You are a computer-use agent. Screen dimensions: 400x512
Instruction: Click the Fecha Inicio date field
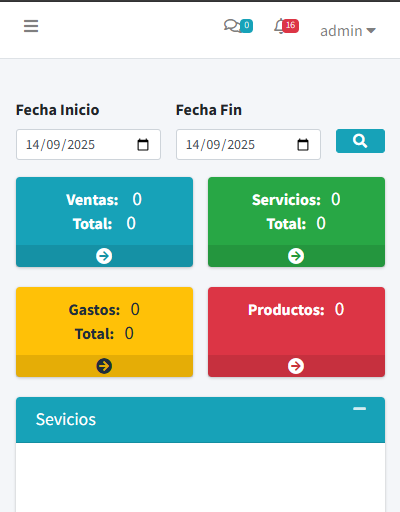point(88,144)
